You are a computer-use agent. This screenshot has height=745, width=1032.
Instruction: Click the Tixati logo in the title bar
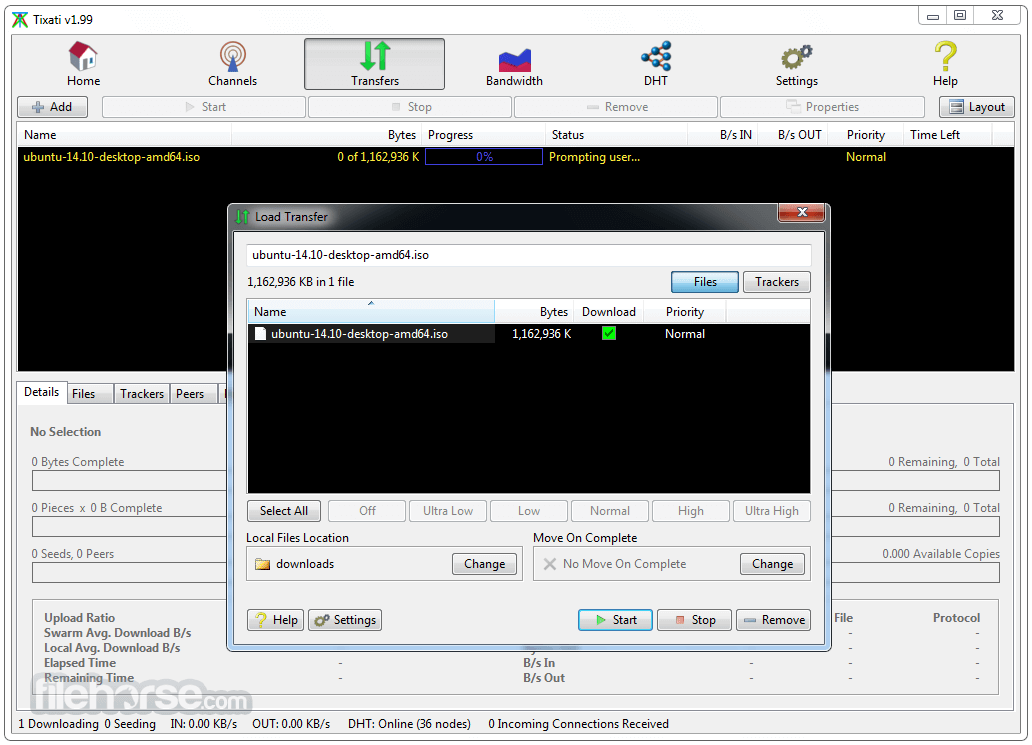pos(20,20)
